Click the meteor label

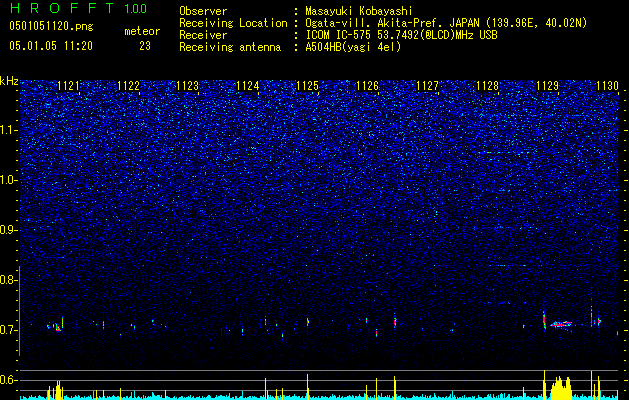[142, 31]
